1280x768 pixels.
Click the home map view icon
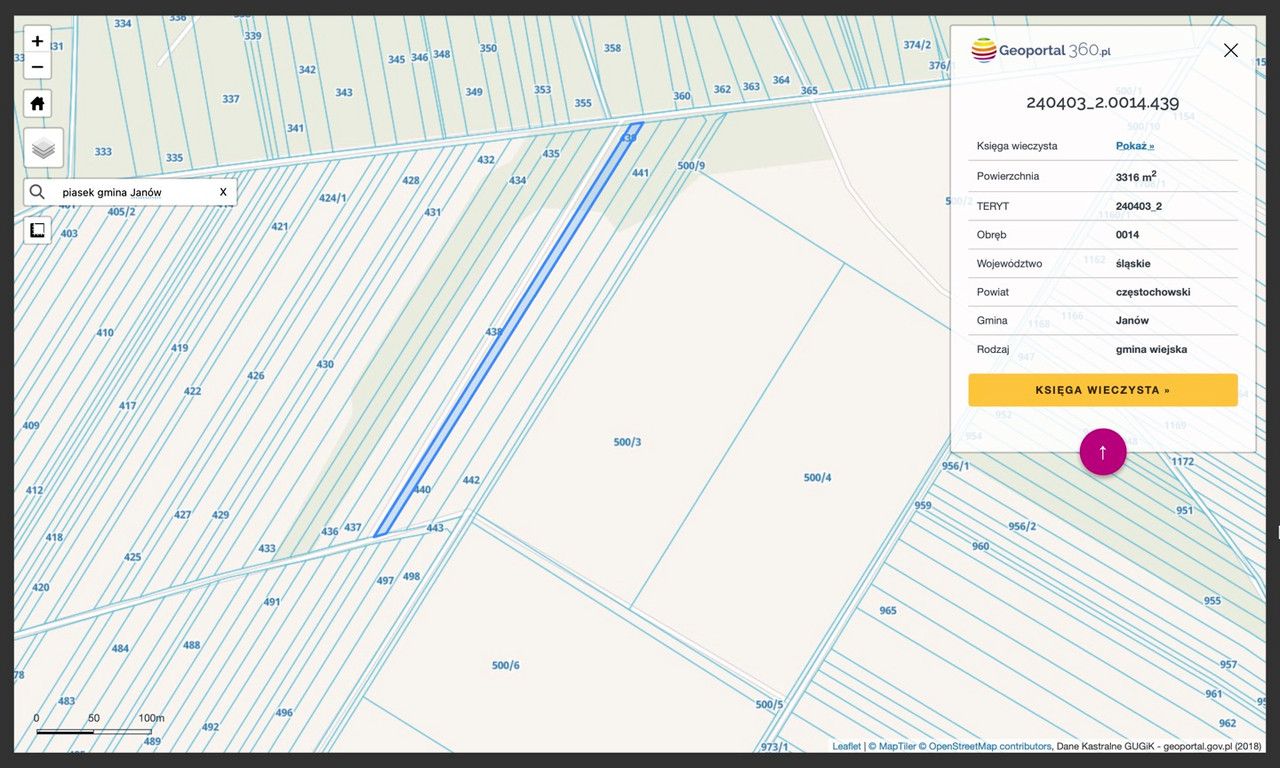(x=37, y=103)
